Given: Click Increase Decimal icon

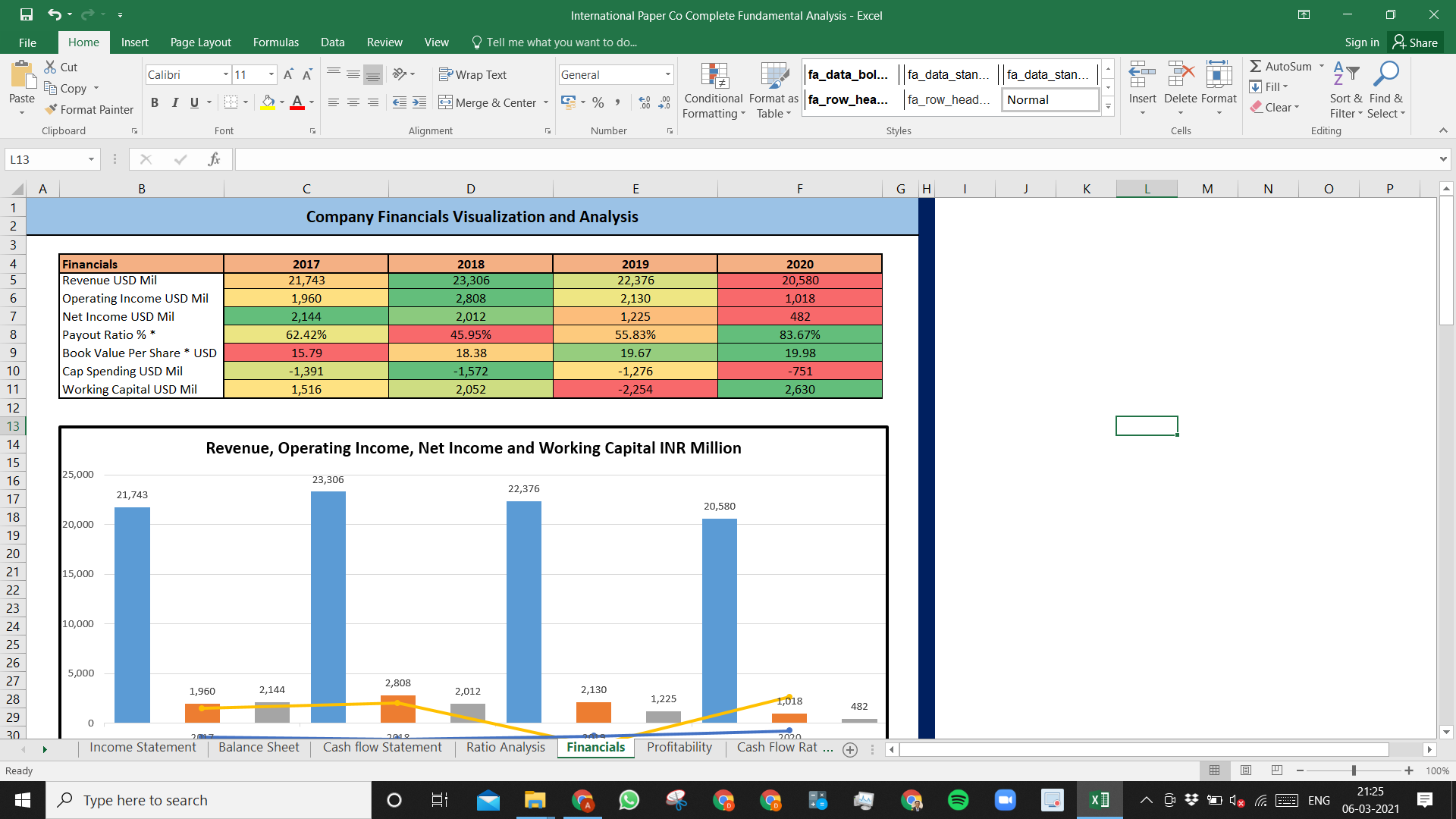Looking at the screenshot, I should tap(645, 102).
